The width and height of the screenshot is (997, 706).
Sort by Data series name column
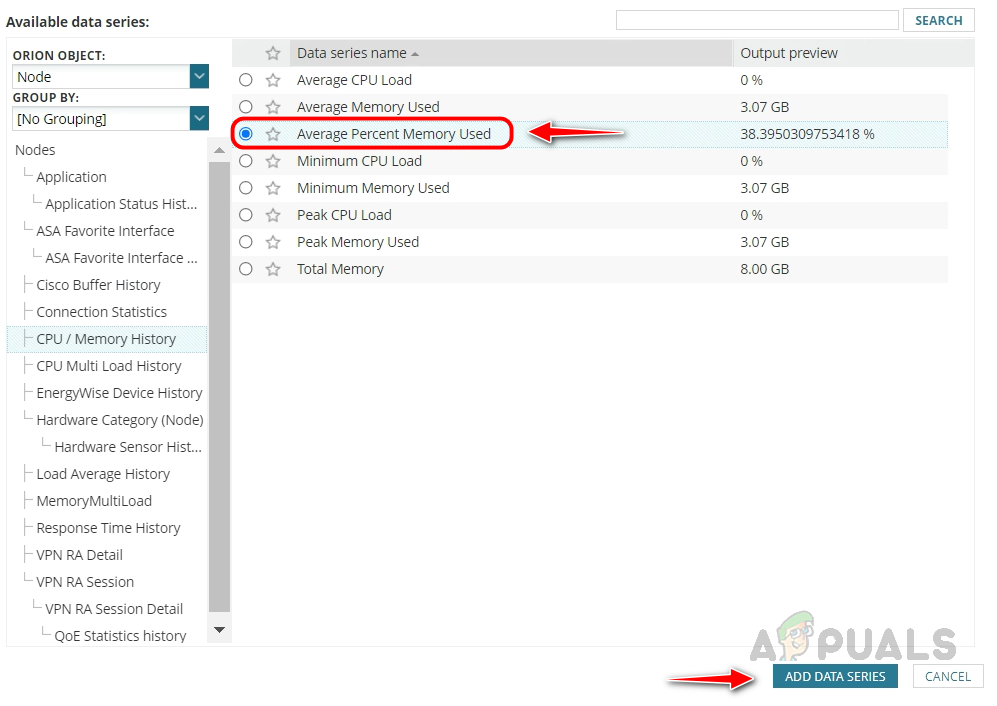click(x=511, y=53)
